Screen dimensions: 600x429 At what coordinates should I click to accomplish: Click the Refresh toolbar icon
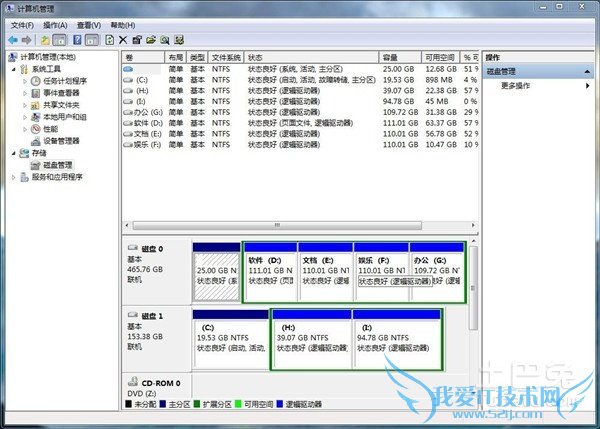109,40
